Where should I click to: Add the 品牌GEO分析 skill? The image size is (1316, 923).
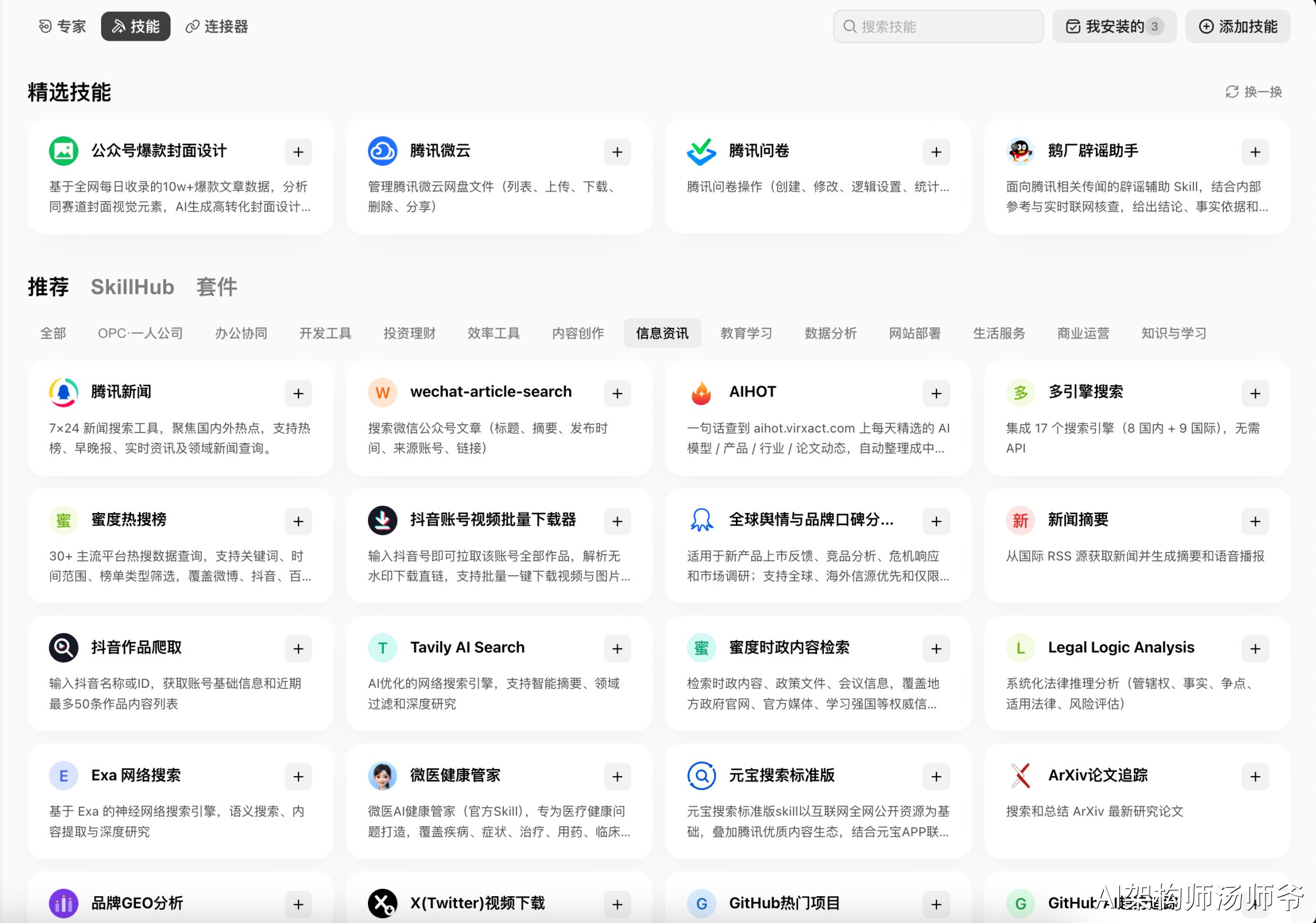click(x=299, y=904)
